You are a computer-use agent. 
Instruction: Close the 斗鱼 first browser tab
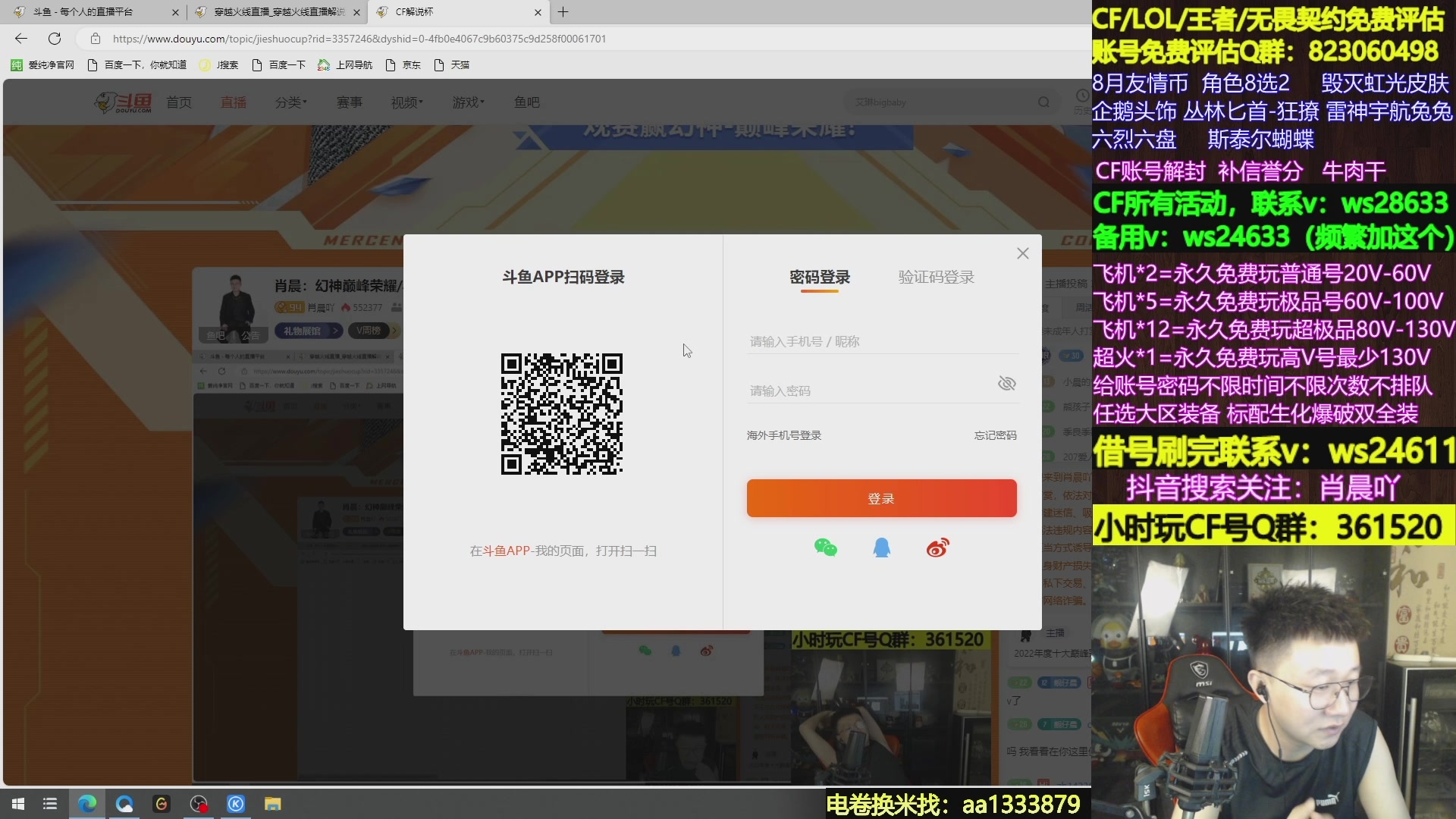pyautogui.click(x=175, y=12)
